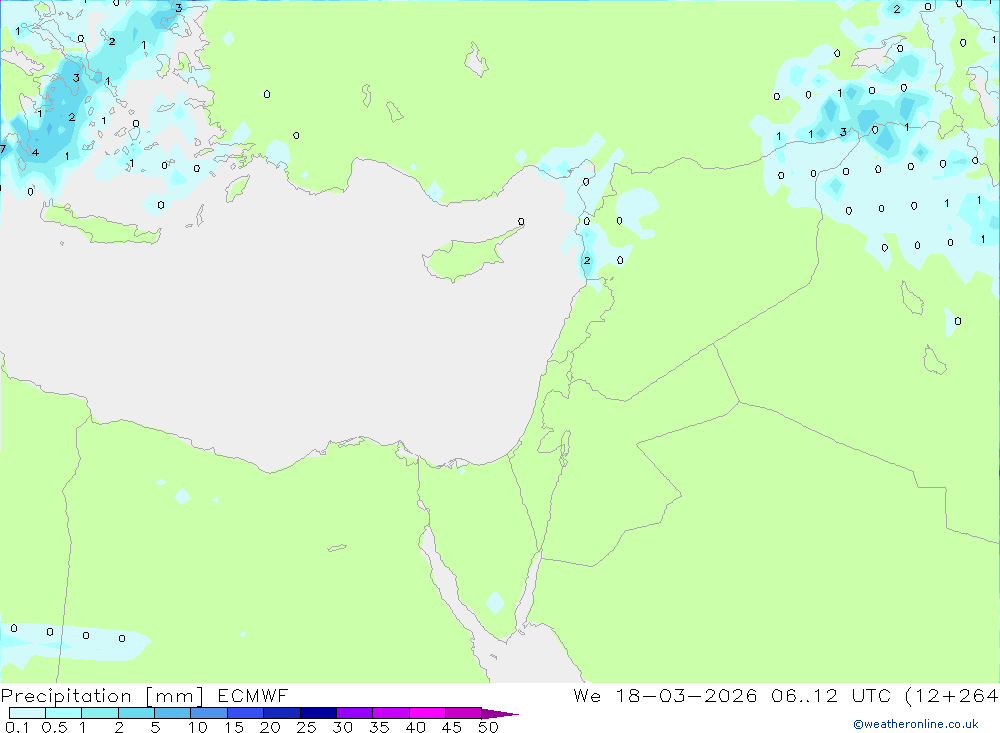This screenshot has height=733, width=1000.
Task: Select the 30–35 mm legend color swatch
Action: pos(355,713)
